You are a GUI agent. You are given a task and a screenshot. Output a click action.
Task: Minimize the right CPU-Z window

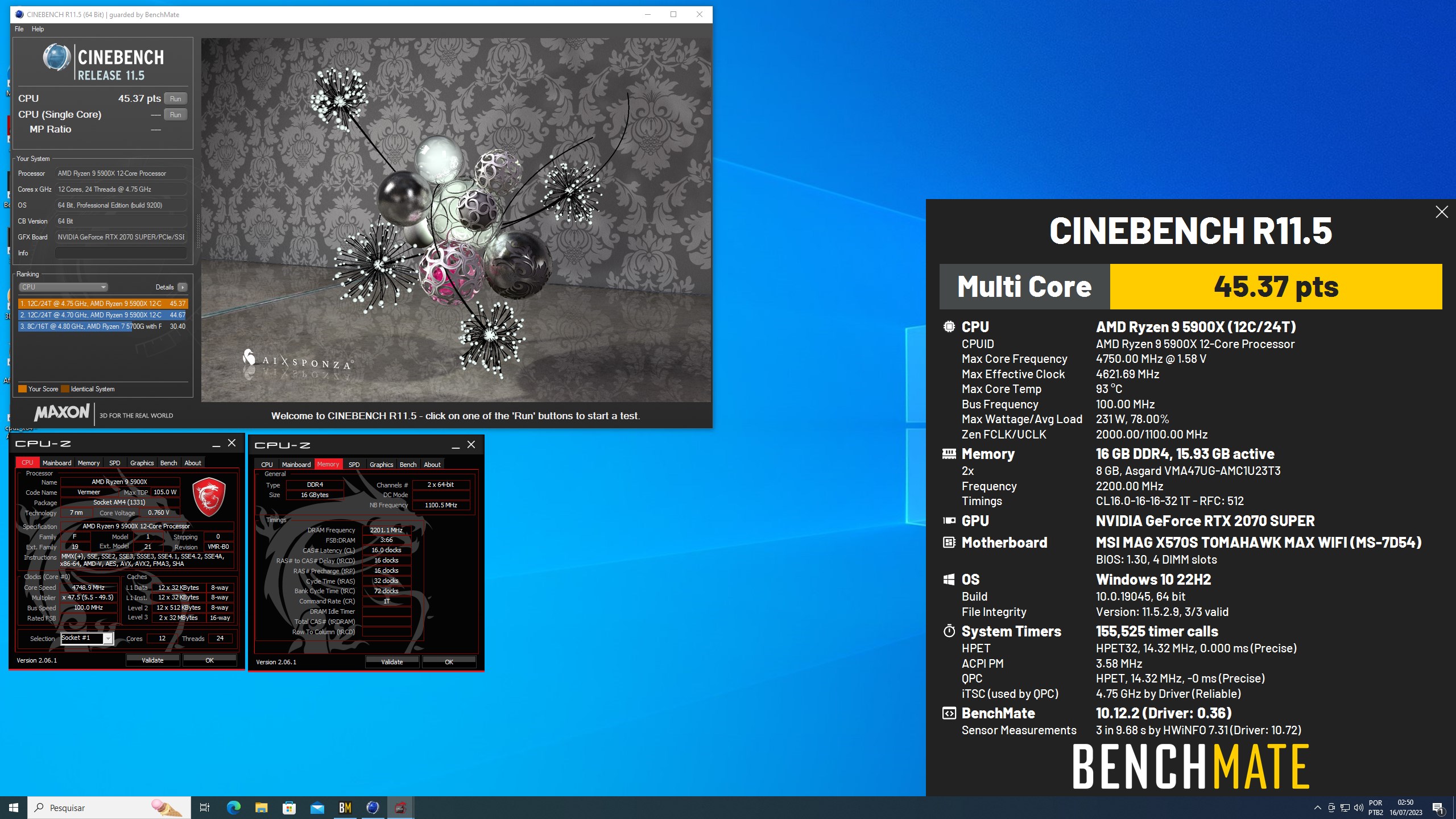456,445
